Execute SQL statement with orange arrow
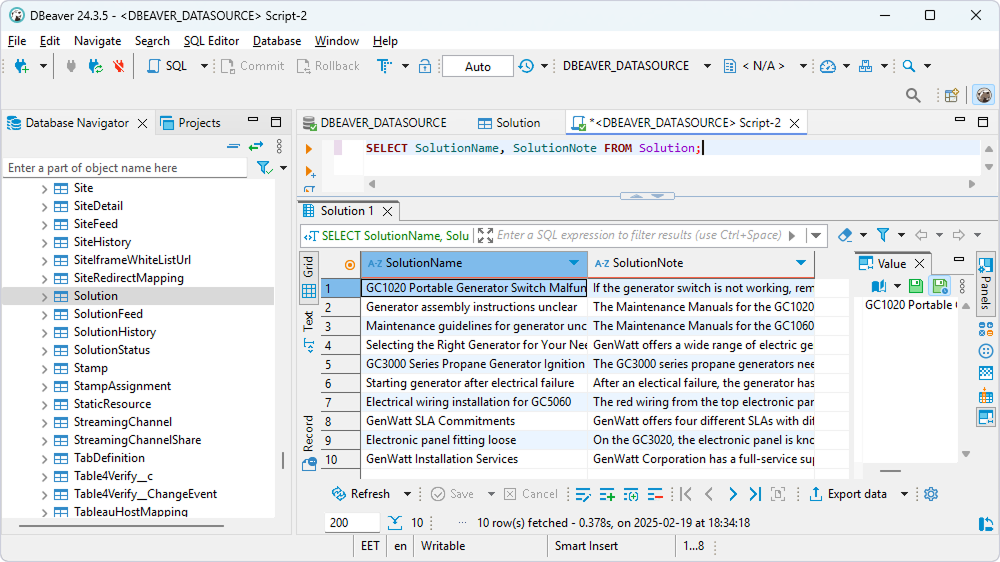The width and height of the screenshot is (1000, 562). tap(308, 149)
